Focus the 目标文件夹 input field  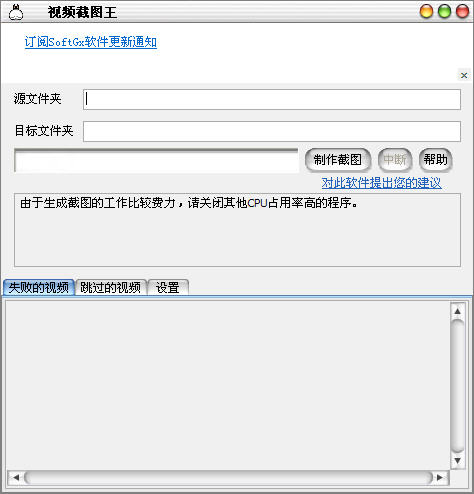pos(272,131)
